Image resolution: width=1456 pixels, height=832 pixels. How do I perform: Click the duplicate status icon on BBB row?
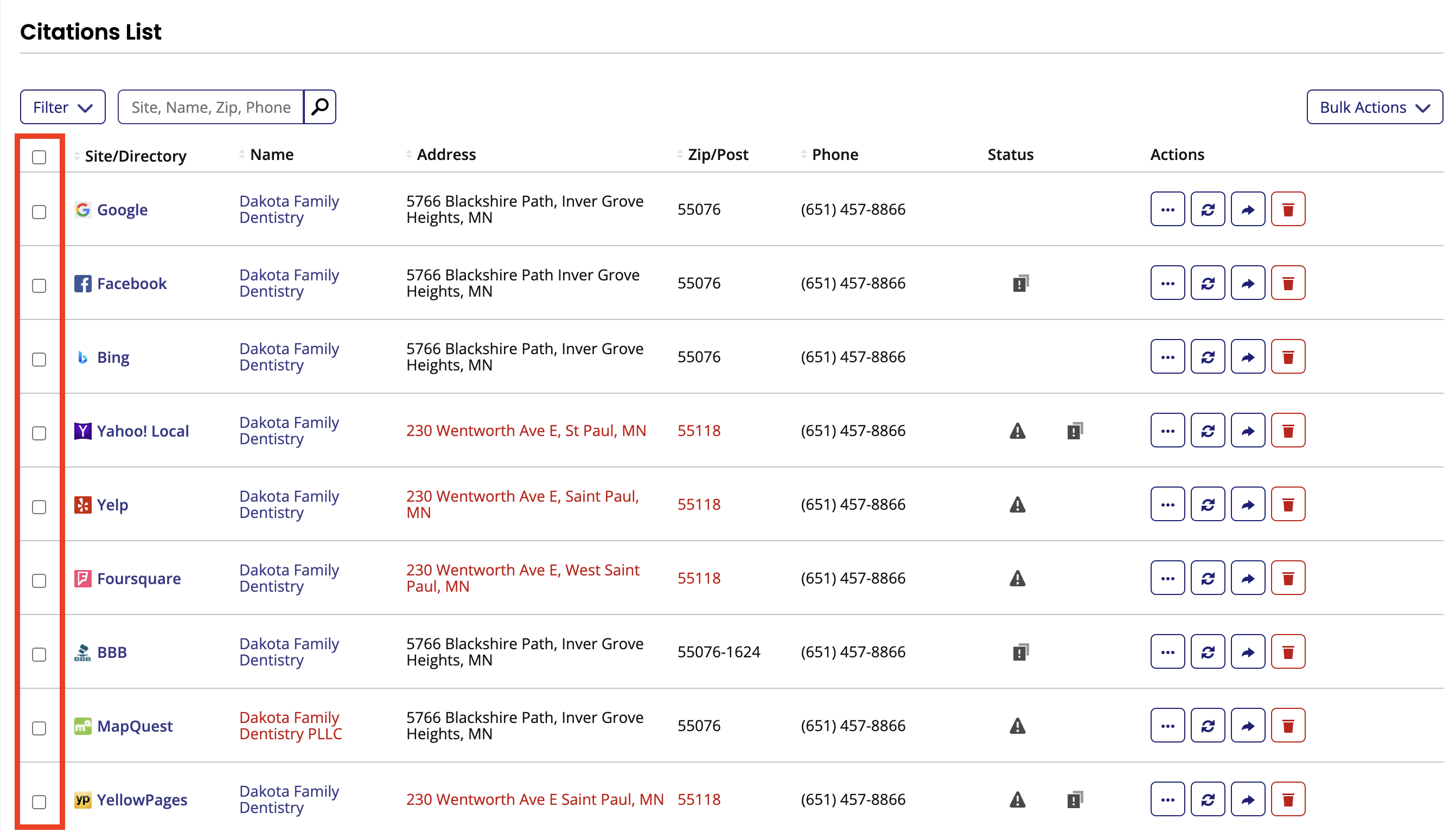pos(1020,651)
